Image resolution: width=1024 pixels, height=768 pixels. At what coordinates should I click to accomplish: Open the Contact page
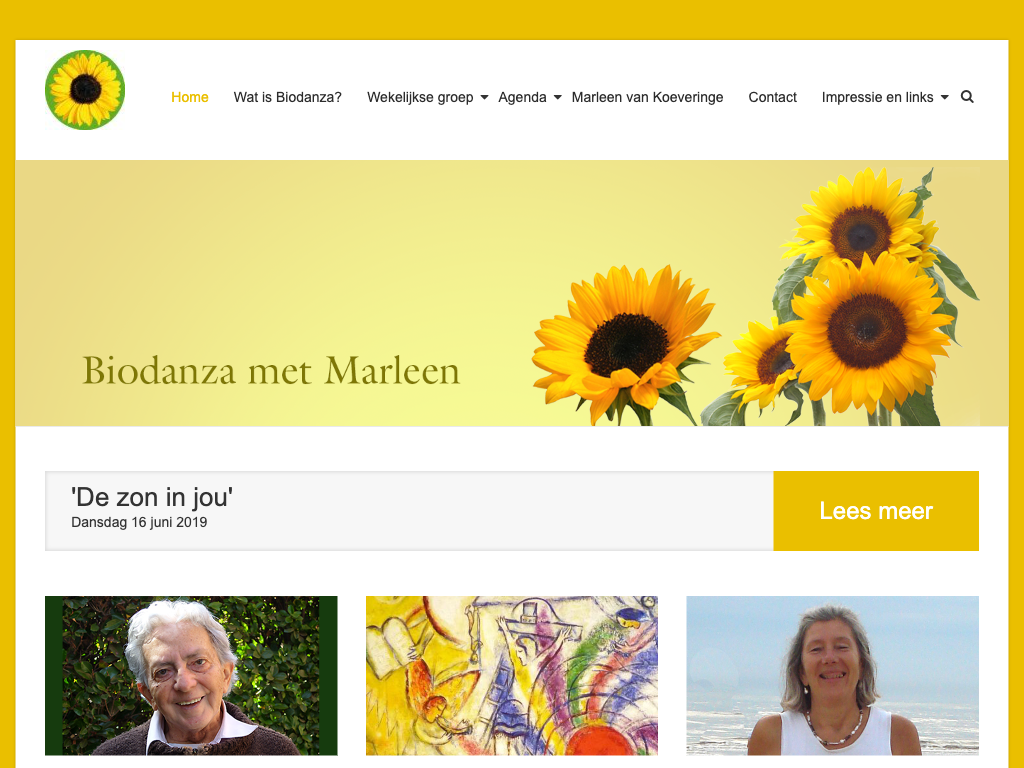[773, 97]
